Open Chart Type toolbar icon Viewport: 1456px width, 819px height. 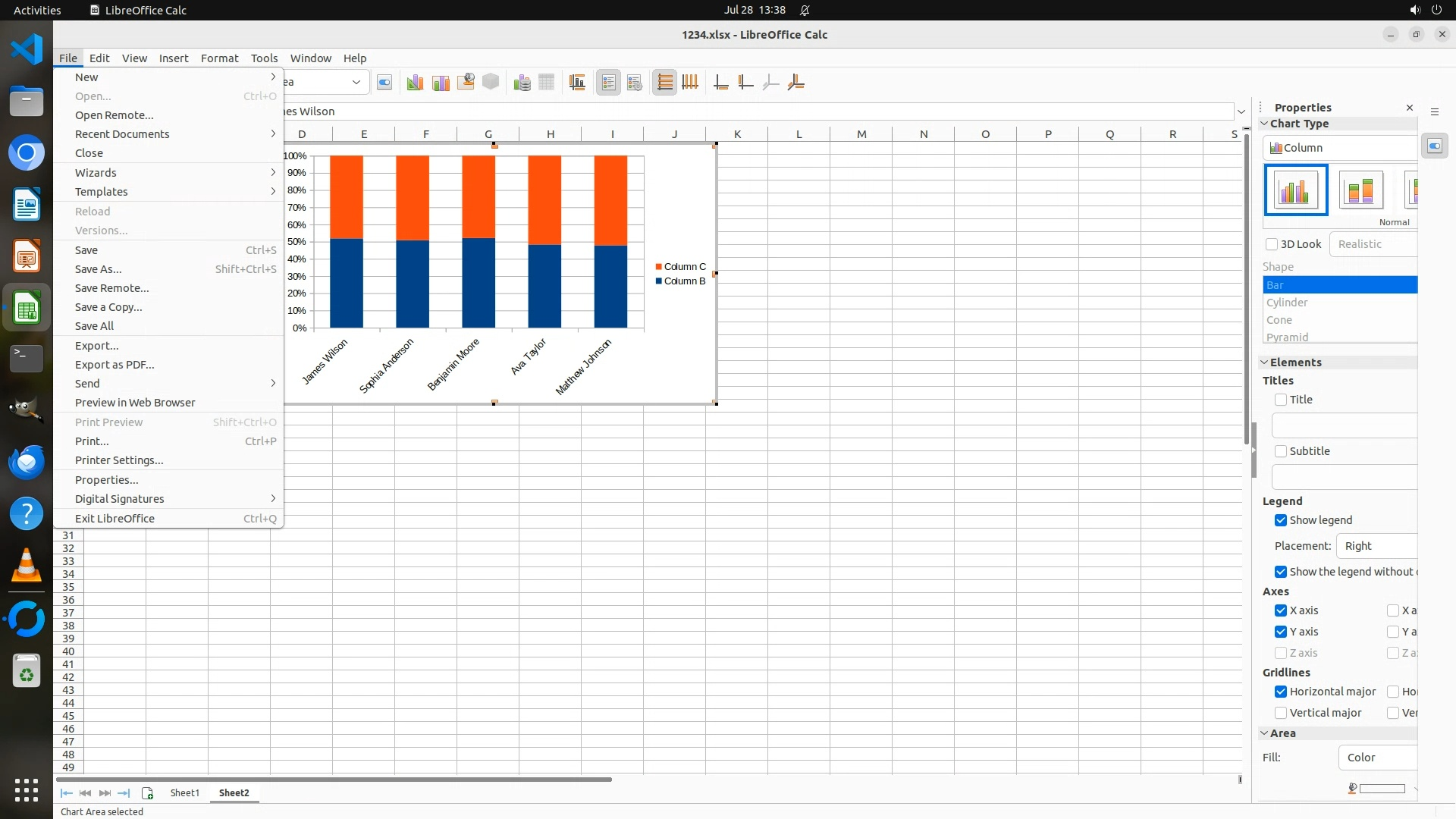415,83
